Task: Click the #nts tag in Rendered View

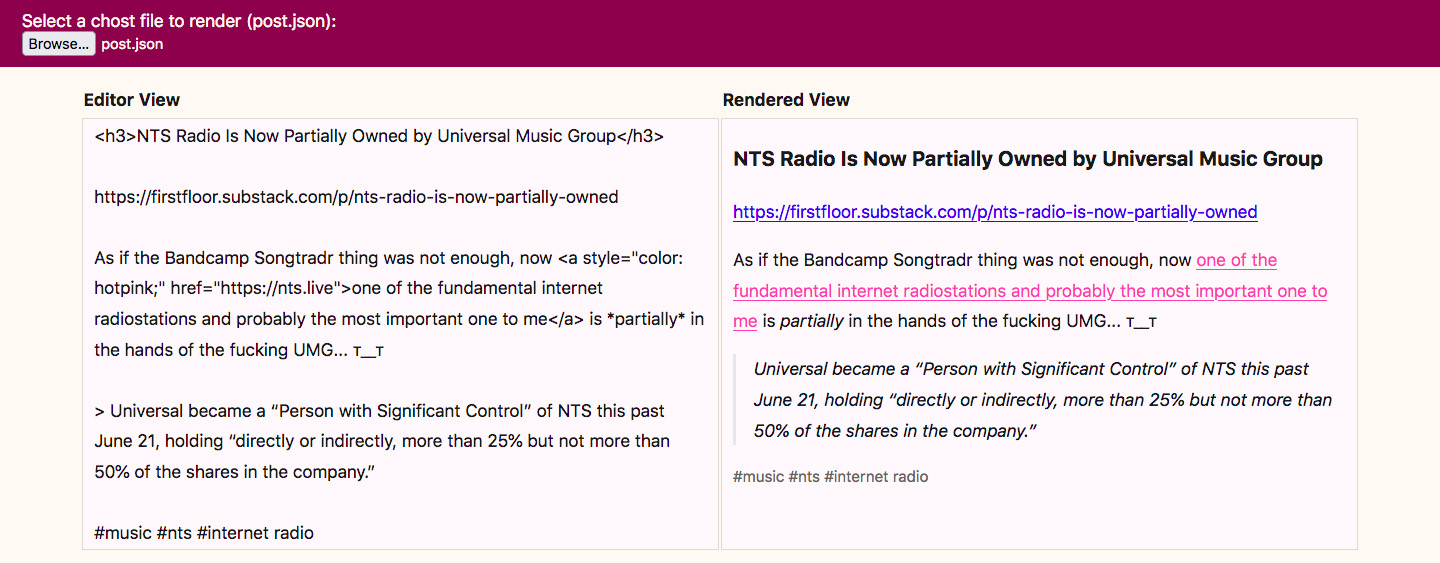Action: pos(804,477)
